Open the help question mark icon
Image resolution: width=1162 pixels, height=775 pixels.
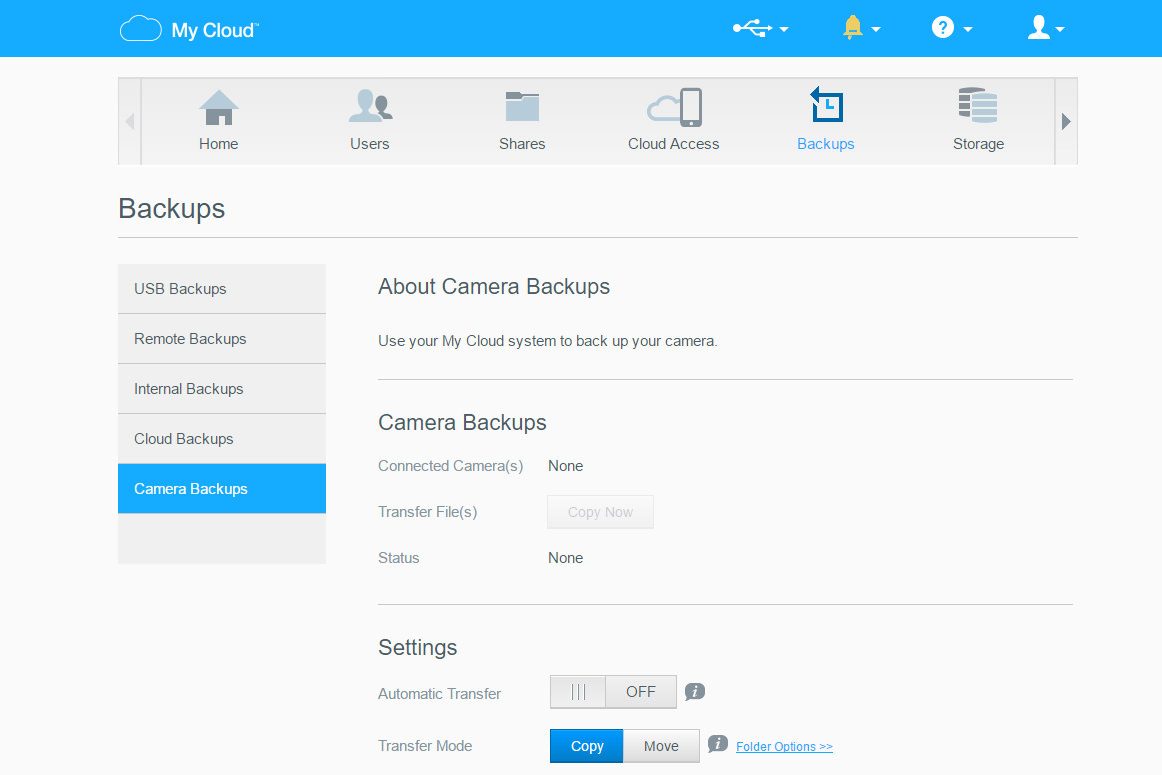coord(942,27)
